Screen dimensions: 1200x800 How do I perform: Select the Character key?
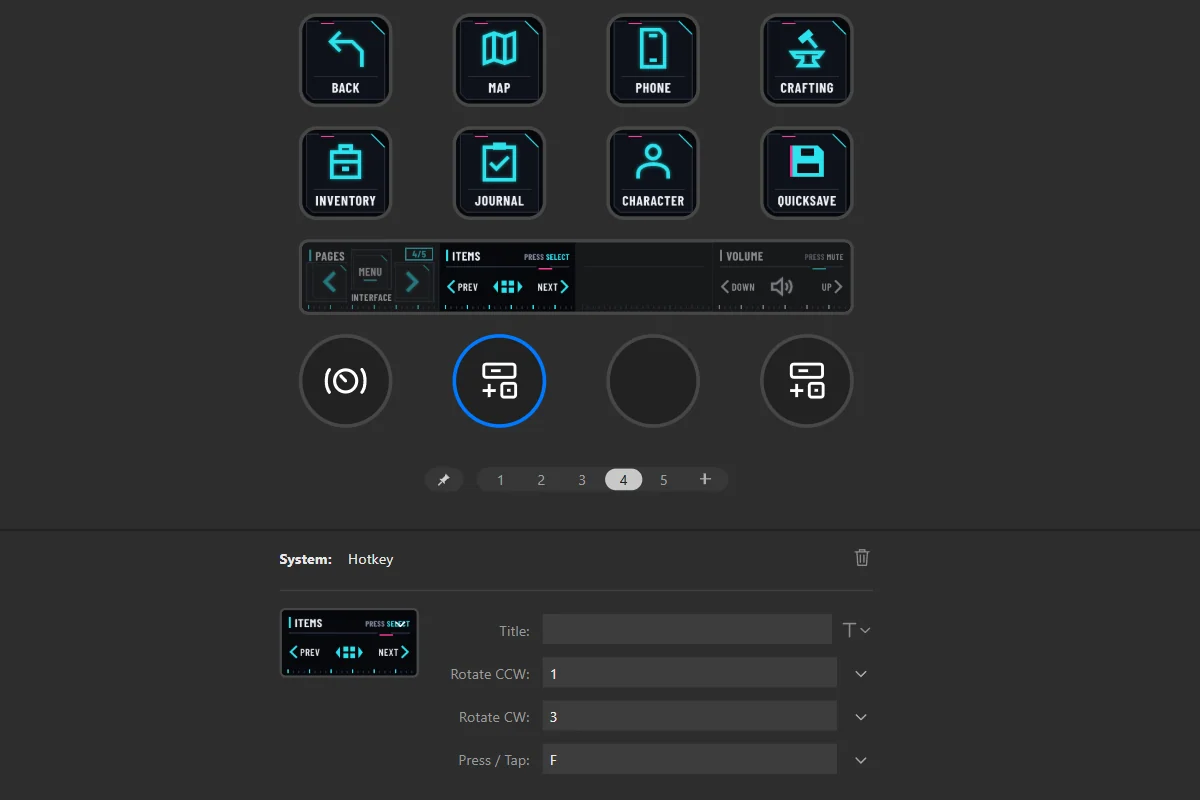[653, 173]
